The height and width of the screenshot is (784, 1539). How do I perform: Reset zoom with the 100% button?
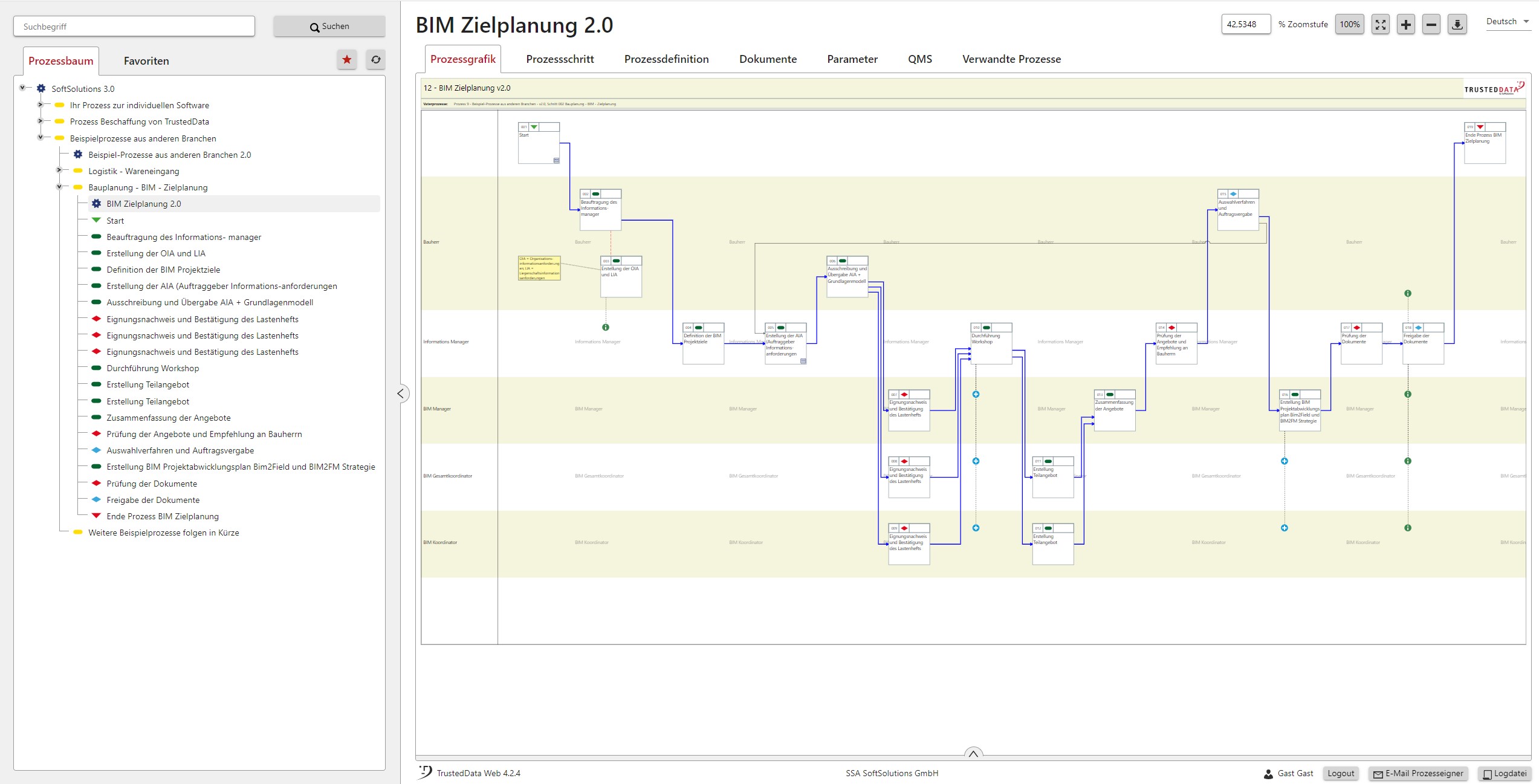(1349, 25)
